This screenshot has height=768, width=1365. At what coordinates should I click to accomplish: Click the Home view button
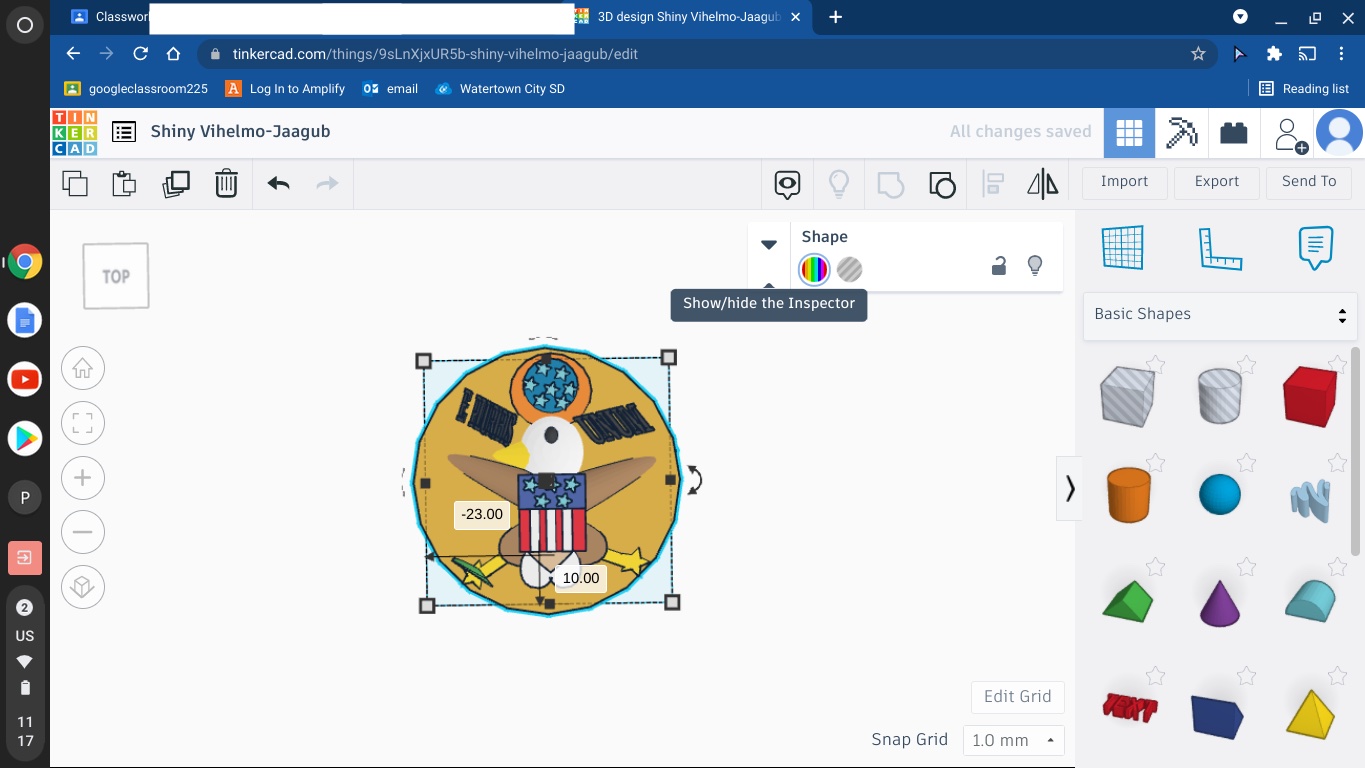[x=83, y=369]
